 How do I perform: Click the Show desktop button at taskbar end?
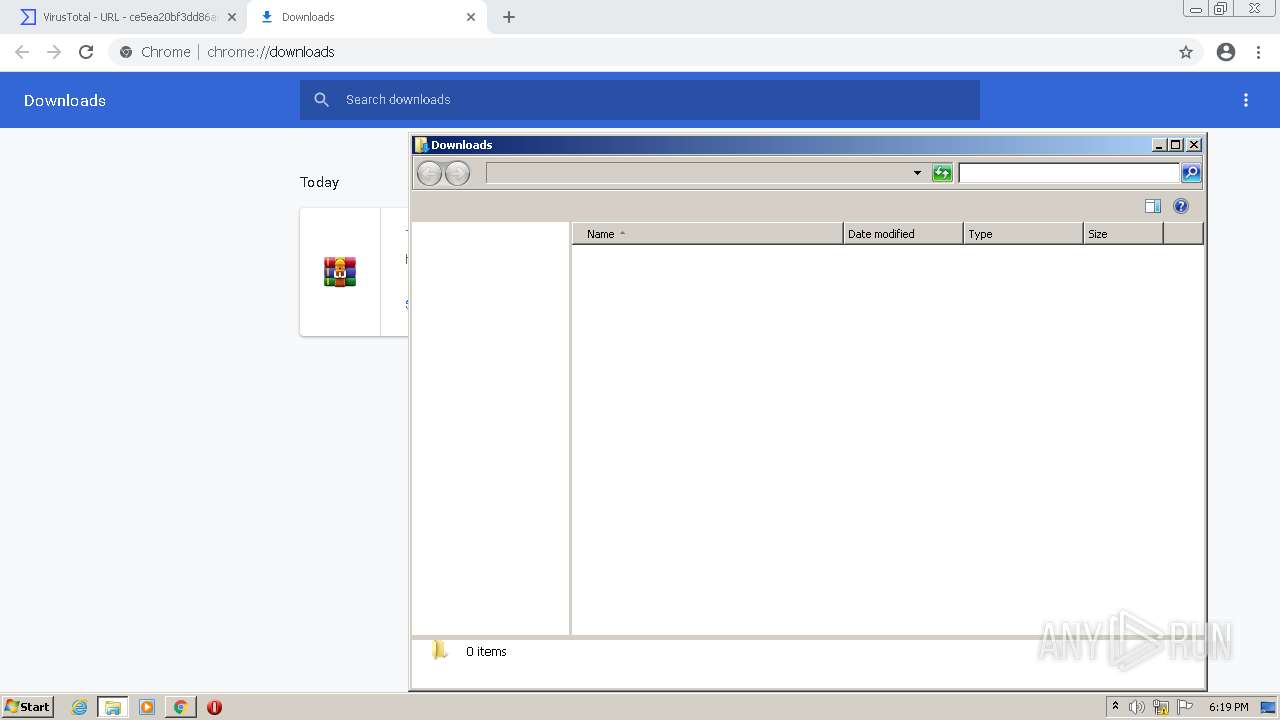(x=1268, y=707)
